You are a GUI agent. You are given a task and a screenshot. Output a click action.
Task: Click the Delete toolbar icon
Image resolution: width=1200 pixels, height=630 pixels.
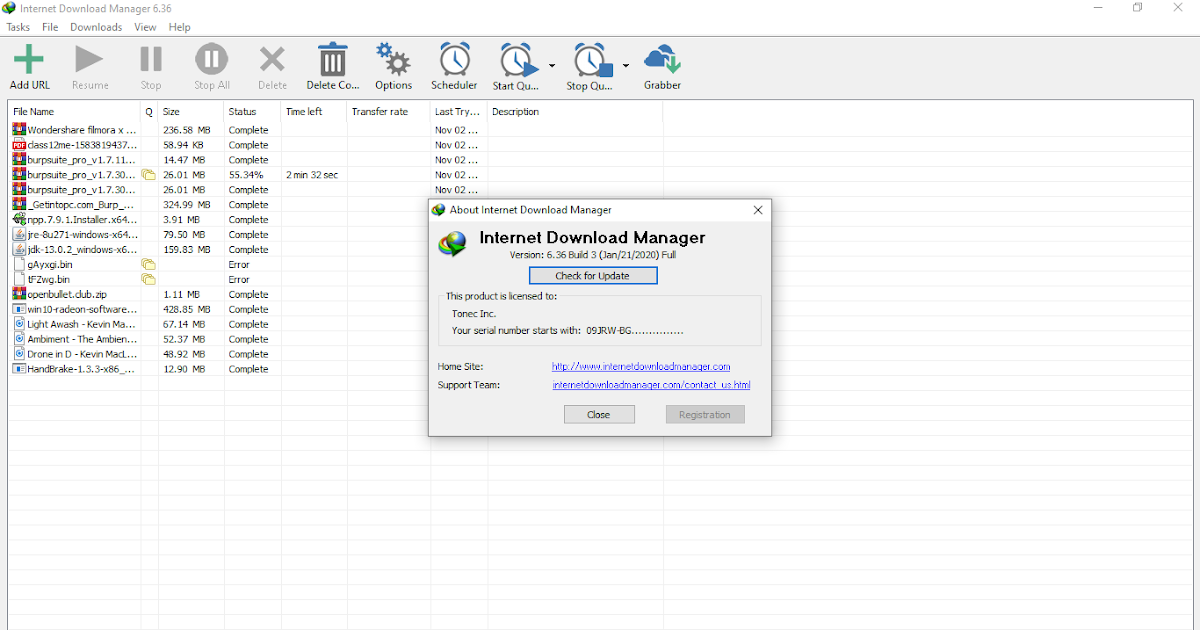(272, 60)
